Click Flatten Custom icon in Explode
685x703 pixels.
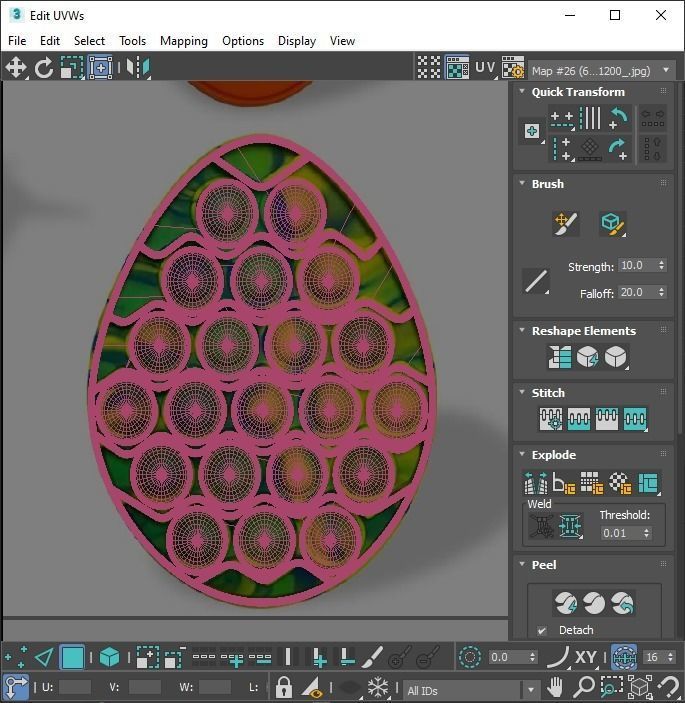click(x=648, y=482)
